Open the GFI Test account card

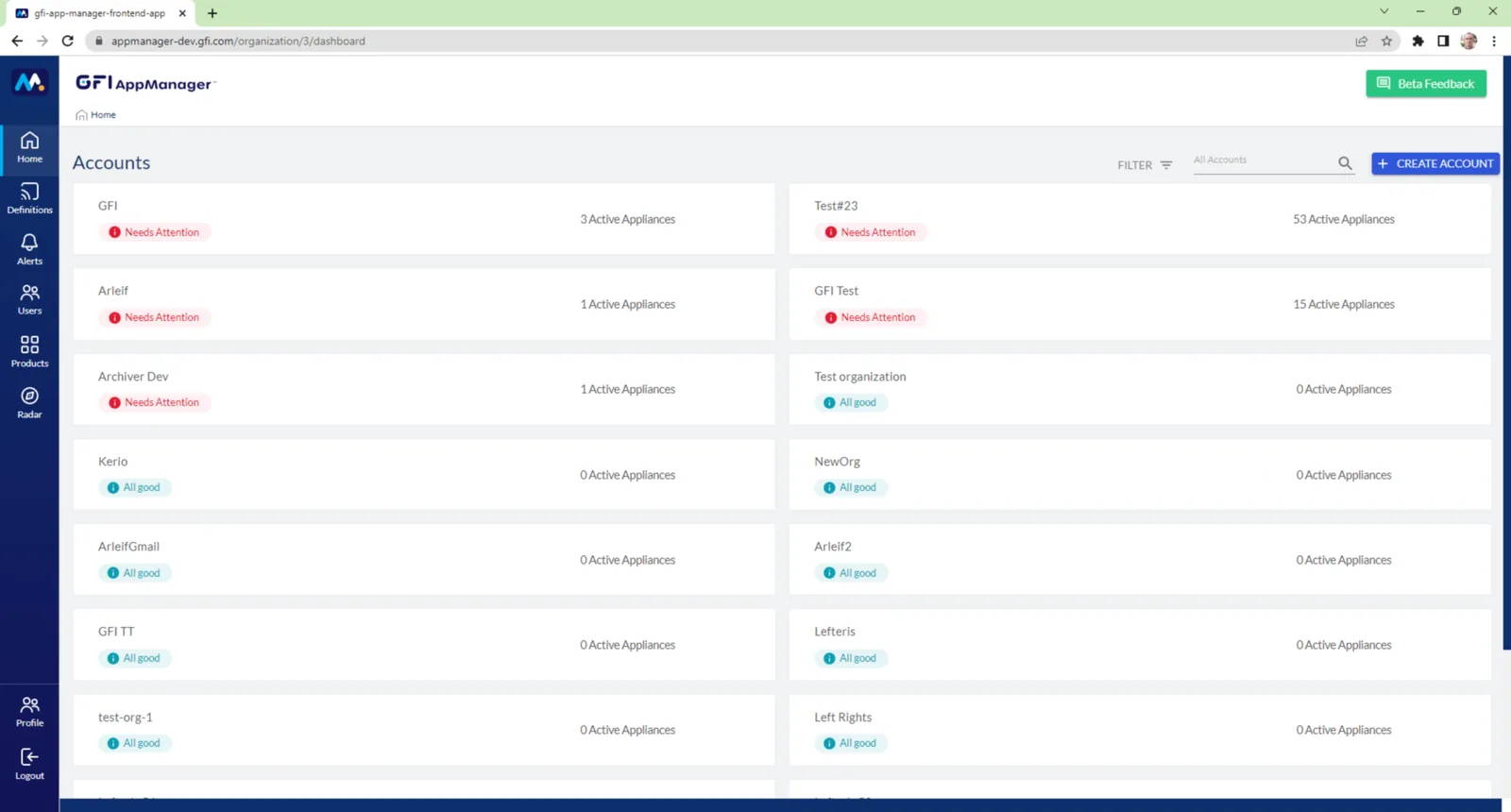(x=1140, y=304)
